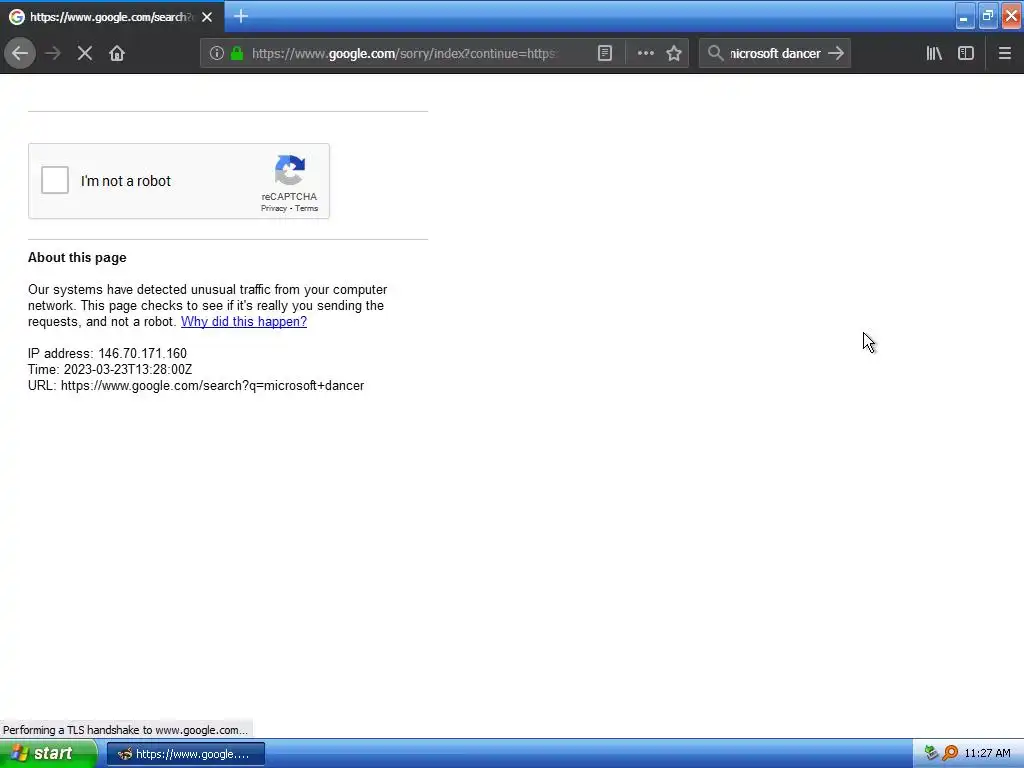Viewport: 1024px width, 768px height.
Task: Minimize the Firefox window
Action: pyautogui.click(x=964, y=16)
